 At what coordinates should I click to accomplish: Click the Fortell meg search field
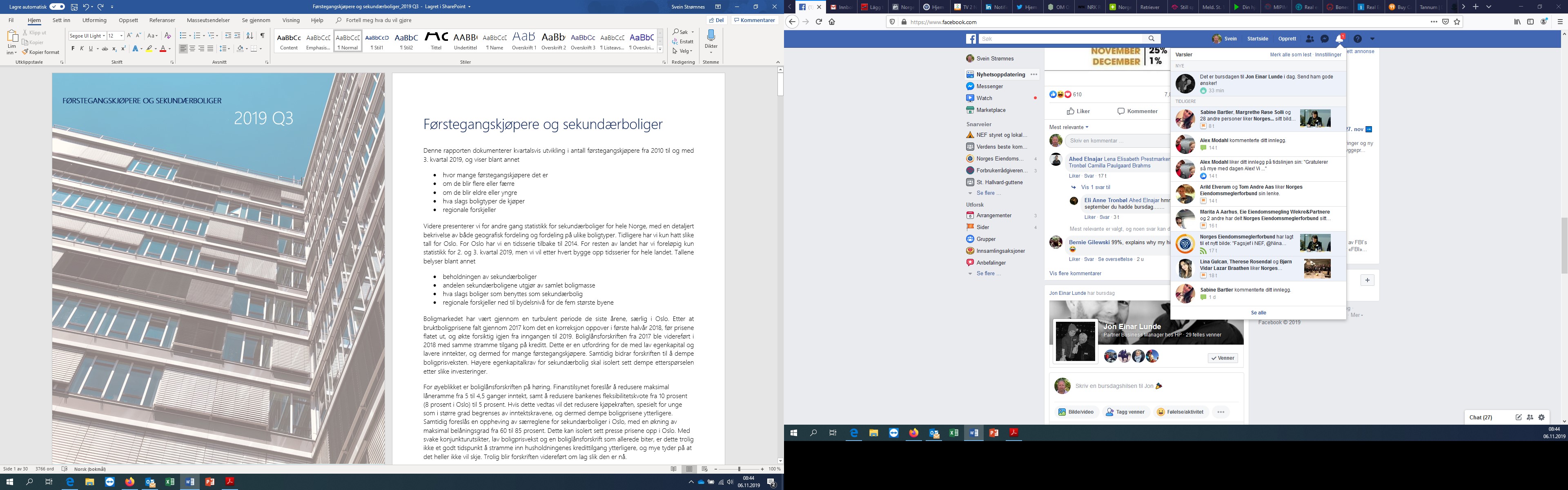379,20
